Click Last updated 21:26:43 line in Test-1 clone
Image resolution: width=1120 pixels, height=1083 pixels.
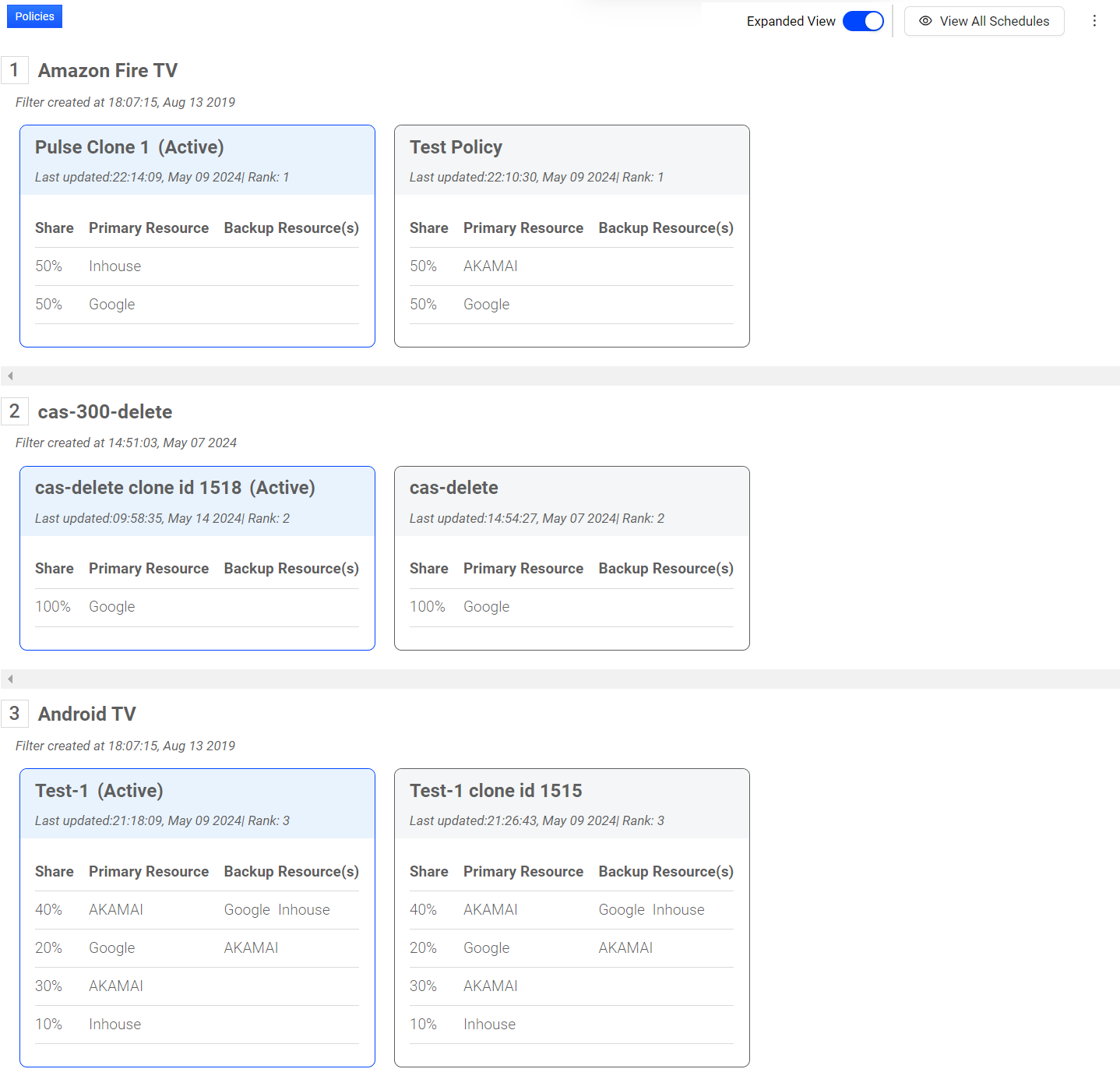click(537, 821)
